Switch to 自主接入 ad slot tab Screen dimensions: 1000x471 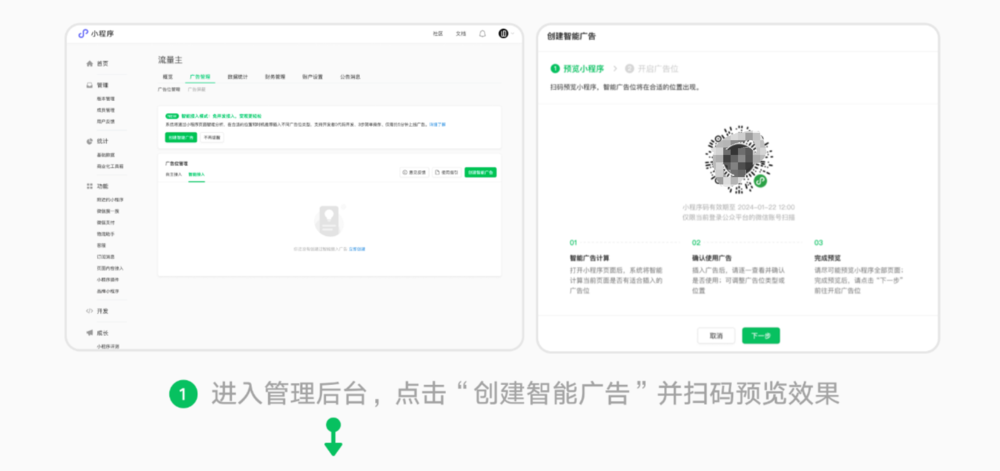click(173, 173)
